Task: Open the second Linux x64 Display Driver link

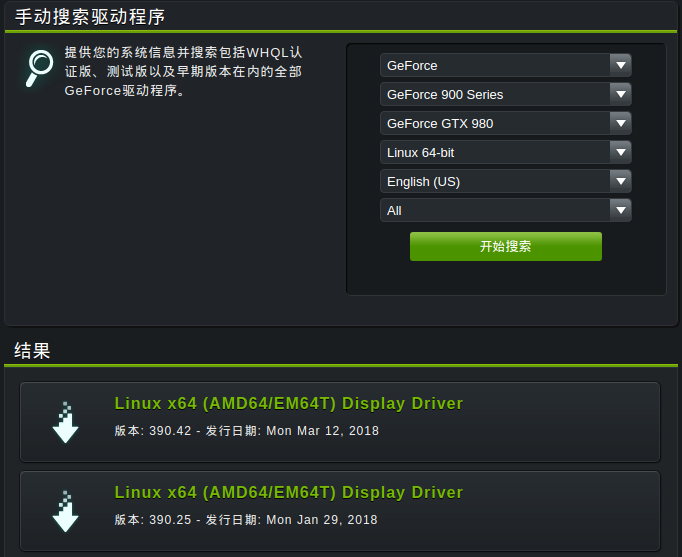Action: coord(288,493)
